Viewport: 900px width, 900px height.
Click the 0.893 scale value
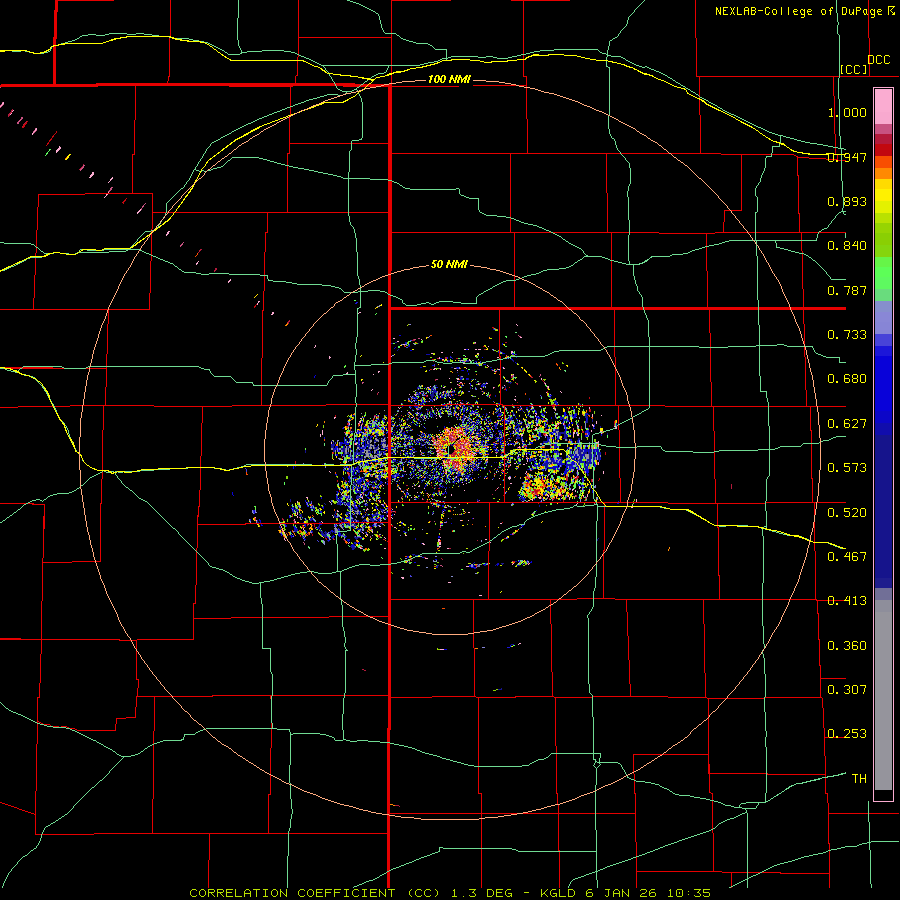(847, 201)
